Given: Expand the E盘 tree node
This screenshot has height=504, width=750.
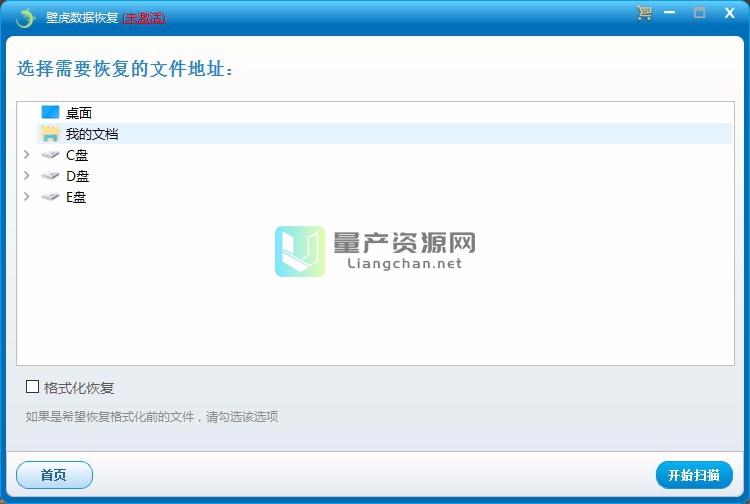Looking at the screenshot, I should 27,197.
